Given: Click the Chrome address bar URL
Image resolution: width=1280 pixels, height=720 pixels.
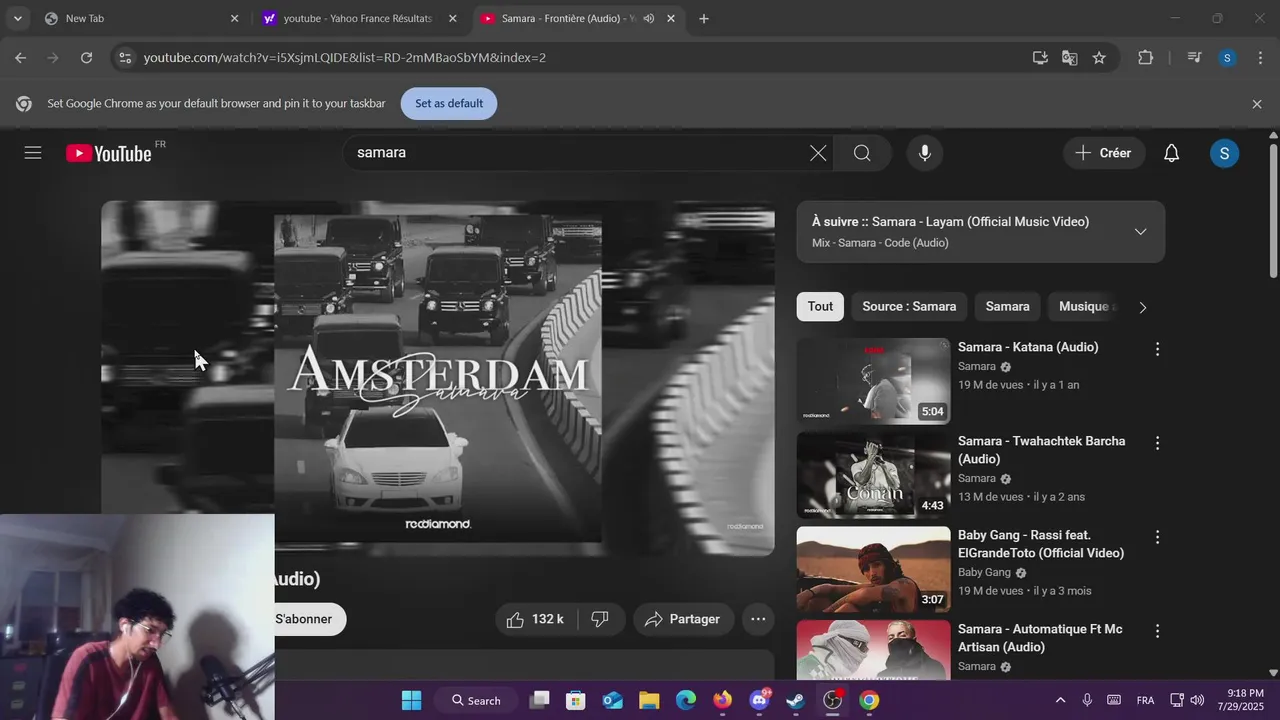Looking at the screenshot, I should pos(344,58).
